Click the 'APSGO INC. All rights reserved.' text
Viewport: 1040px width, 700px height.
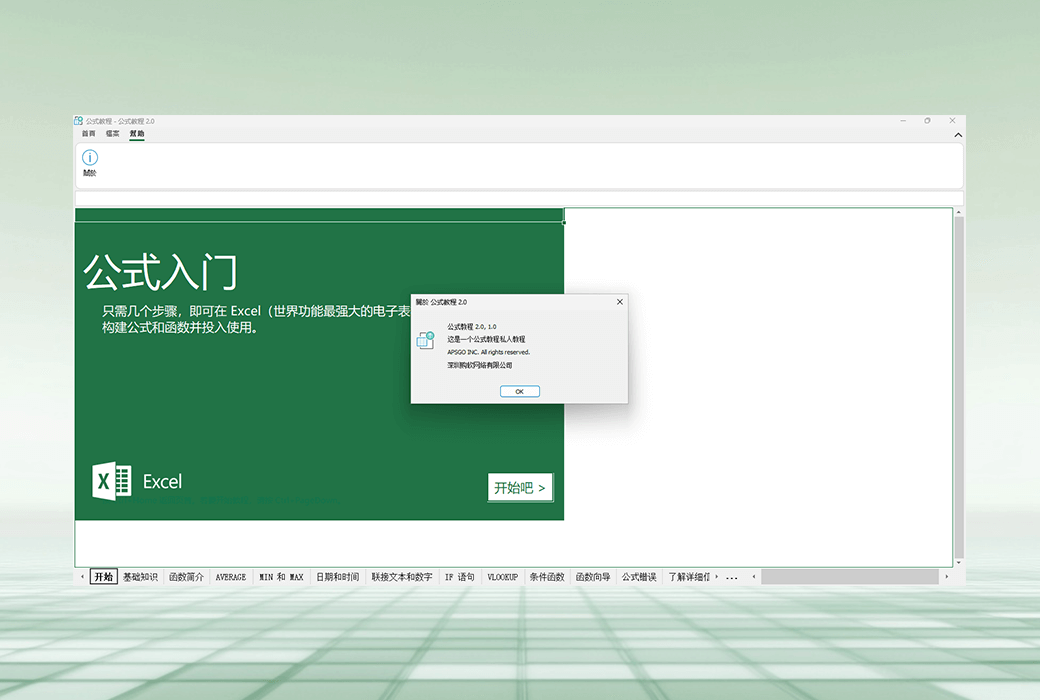[x=488, y=352]
